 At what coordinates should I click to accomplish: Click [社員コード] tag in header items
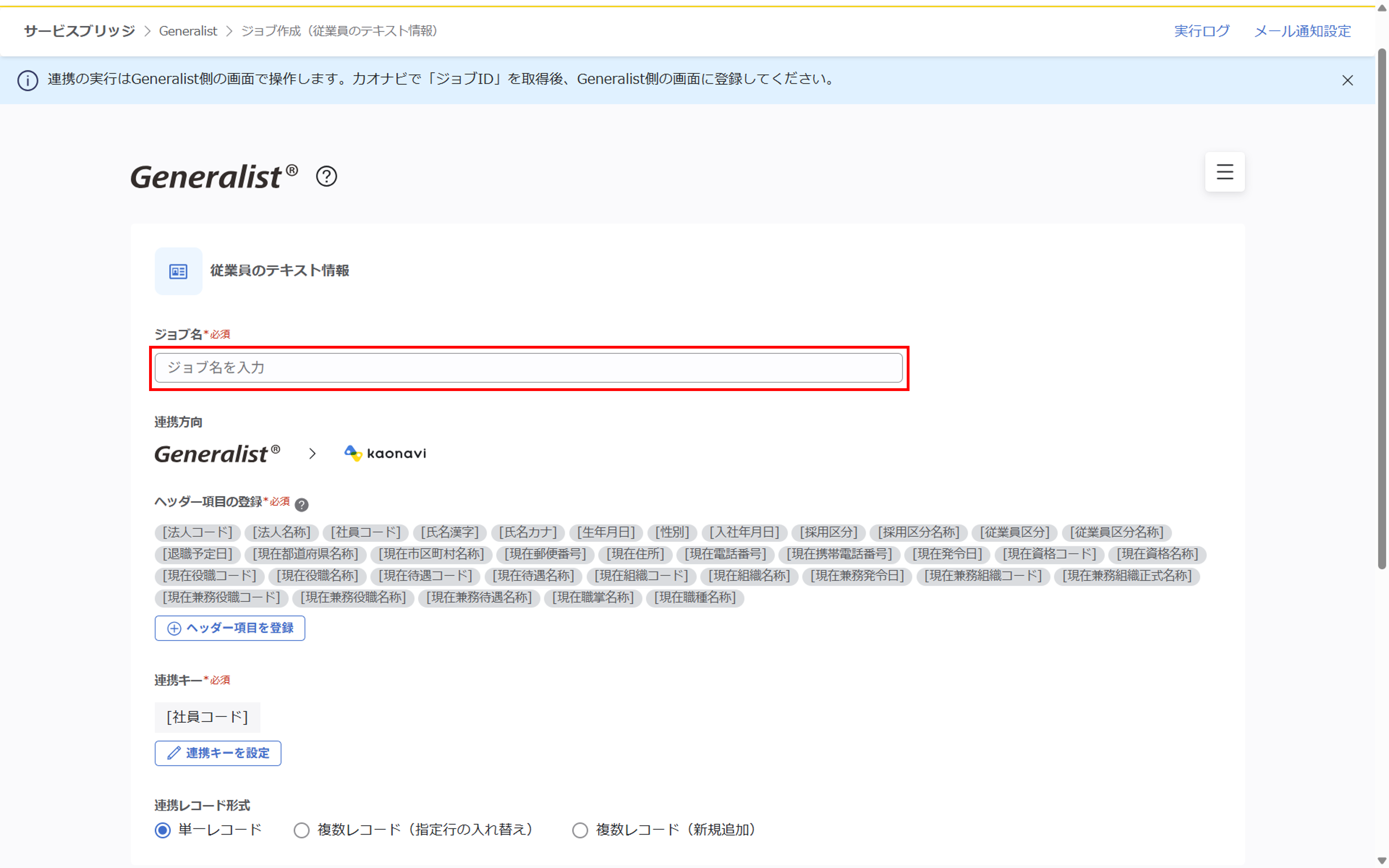tap(365, 532)
